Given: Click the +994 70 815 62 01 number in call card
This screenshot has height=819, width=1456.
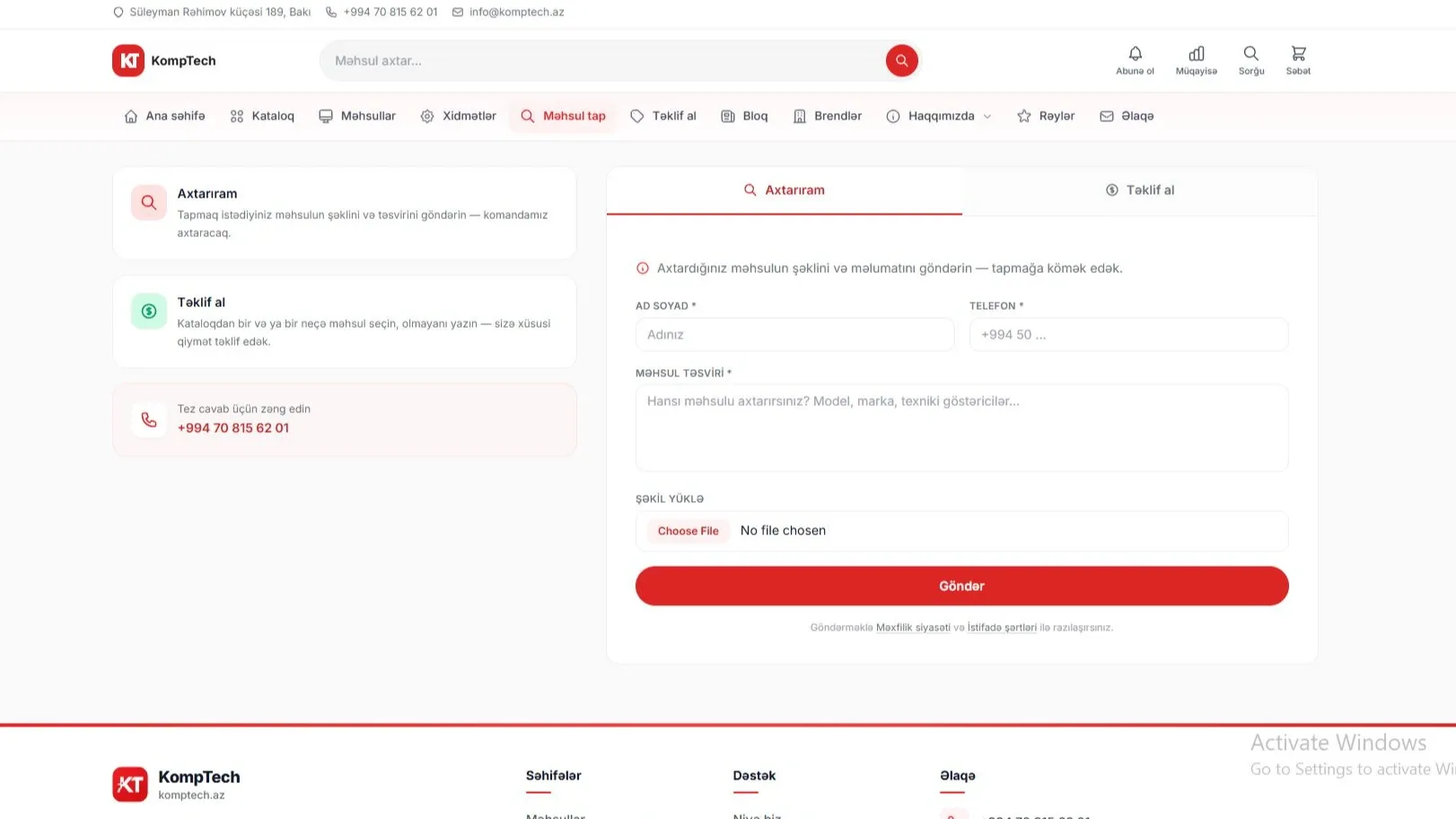Looking at the screenshot, I should pos(233,428).
